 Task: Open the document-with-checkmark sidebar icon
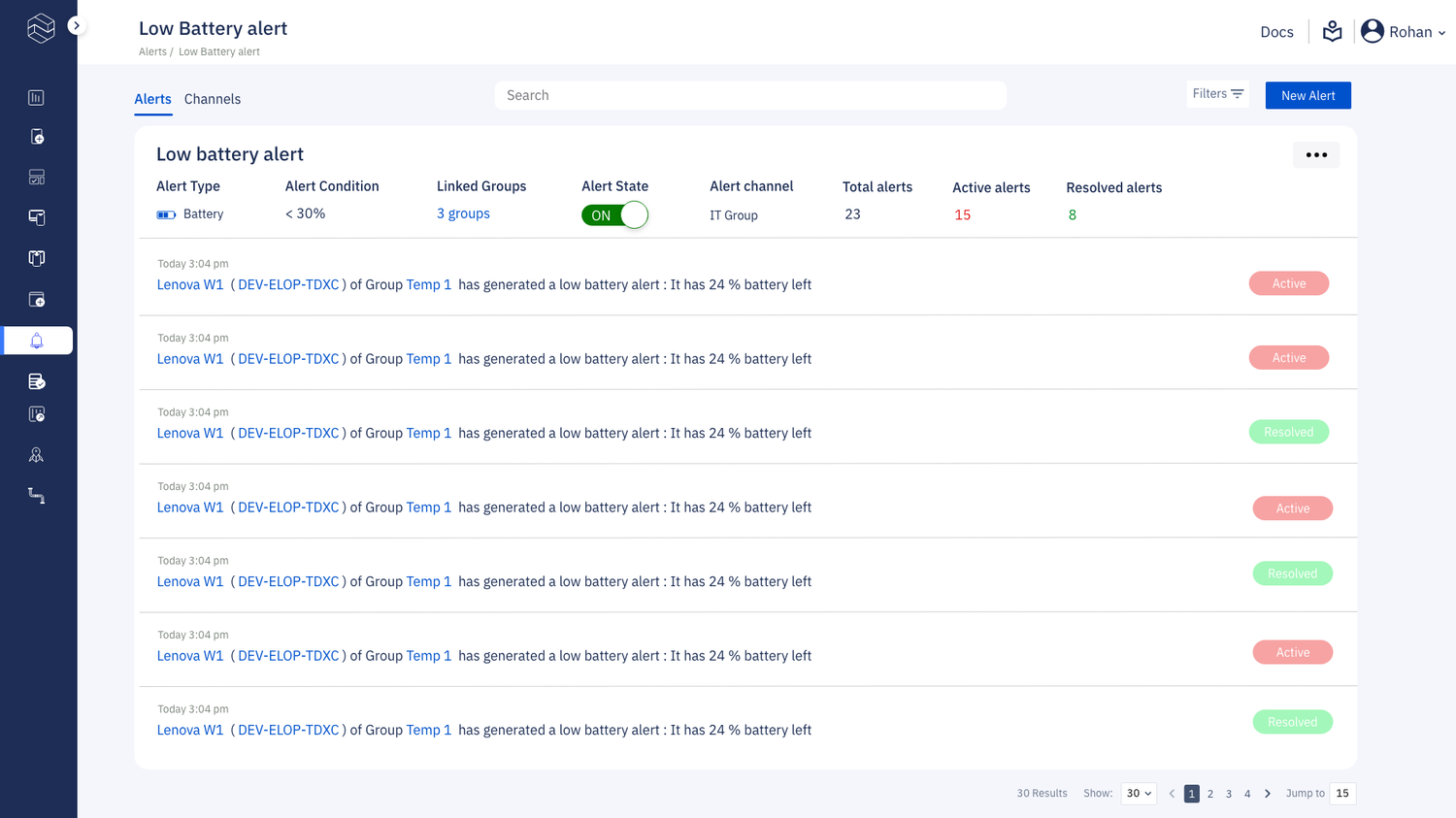pos(36,381)
